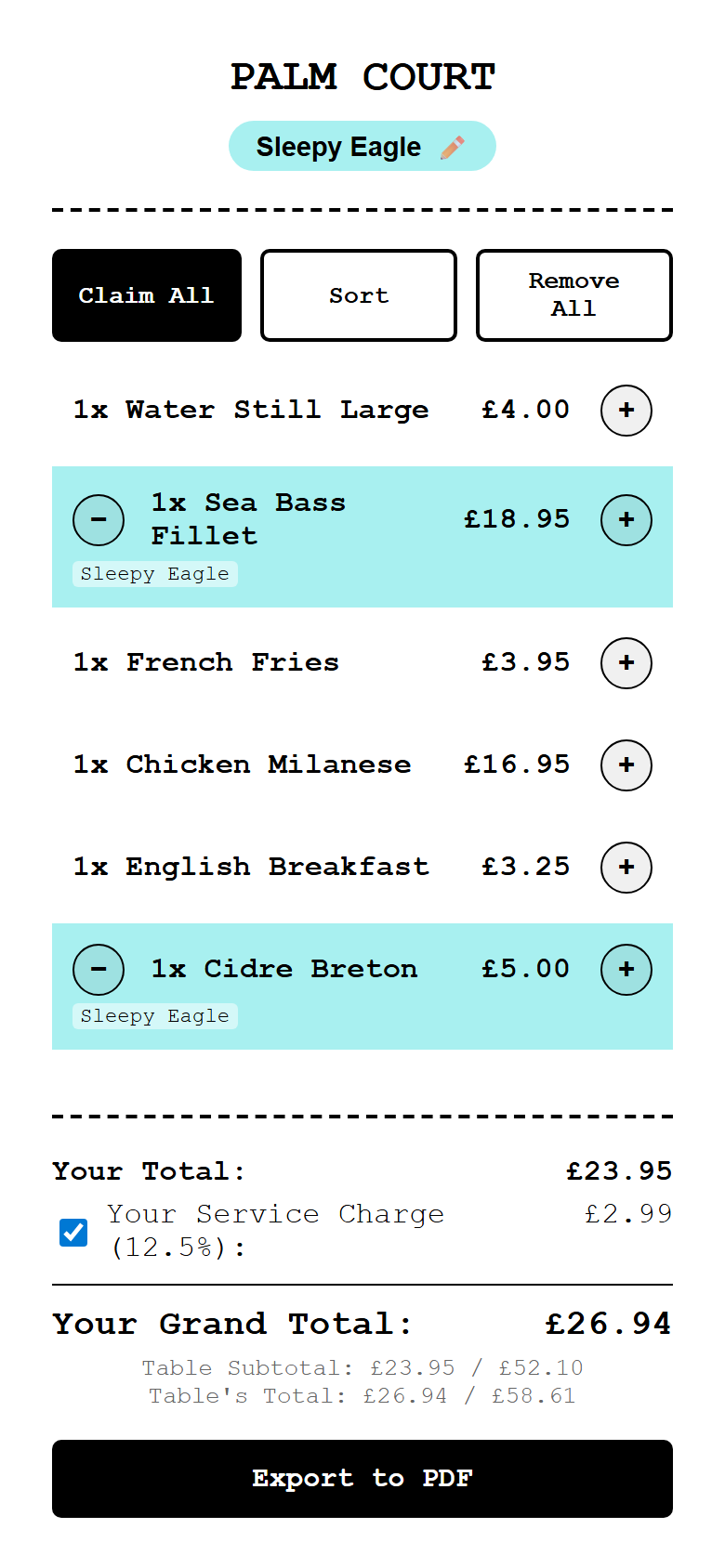Tap the Sleepy Eagle tag under Sea Bass
The height and width of the screenshot is (1568, 725).
[x=155, y=574]
